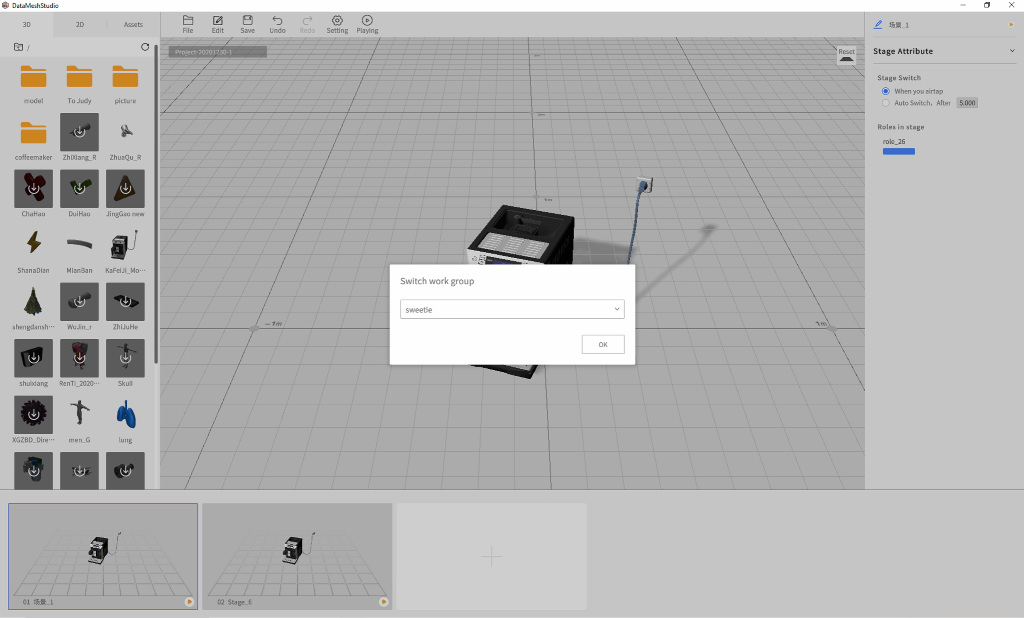Refresh the asset library list

(x=145, y=47)
